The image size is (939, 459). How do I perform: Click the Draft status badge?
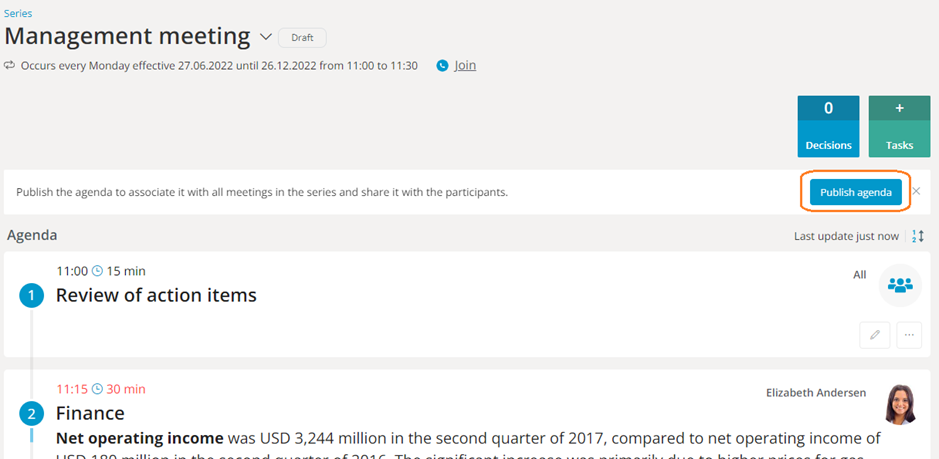point(301,38)
